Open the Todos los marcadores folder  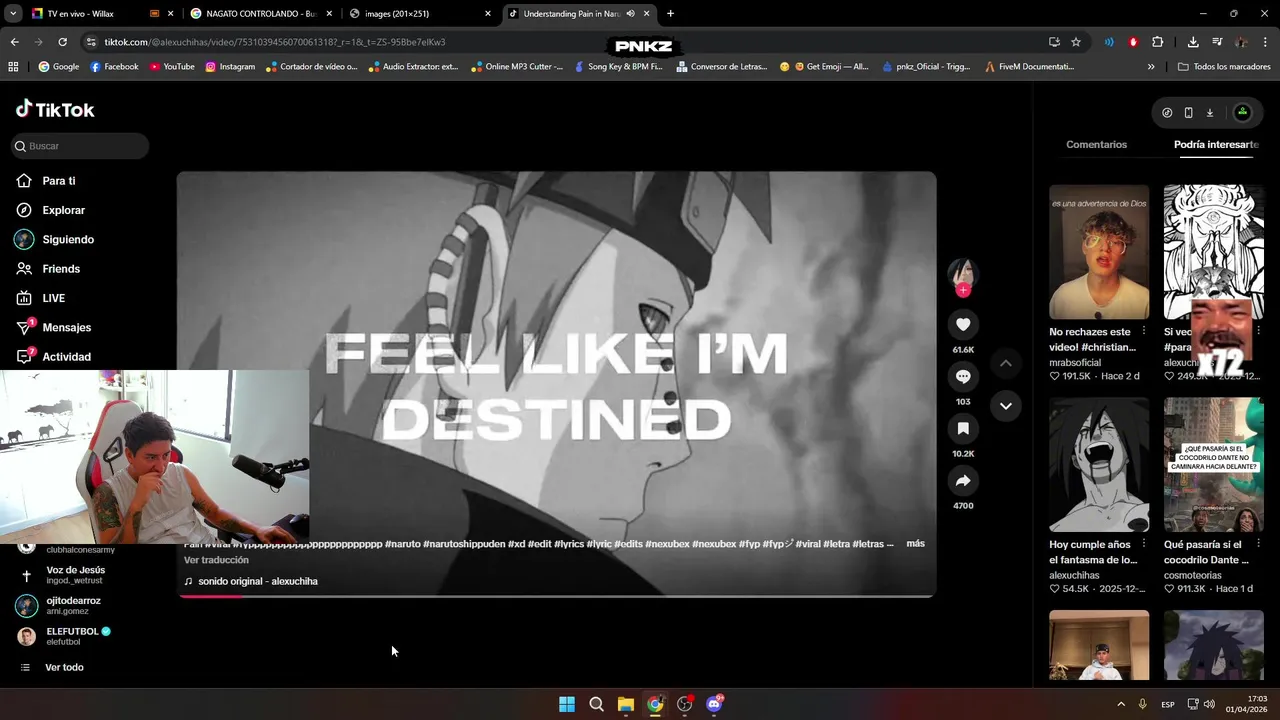[x=1224, y=67]
